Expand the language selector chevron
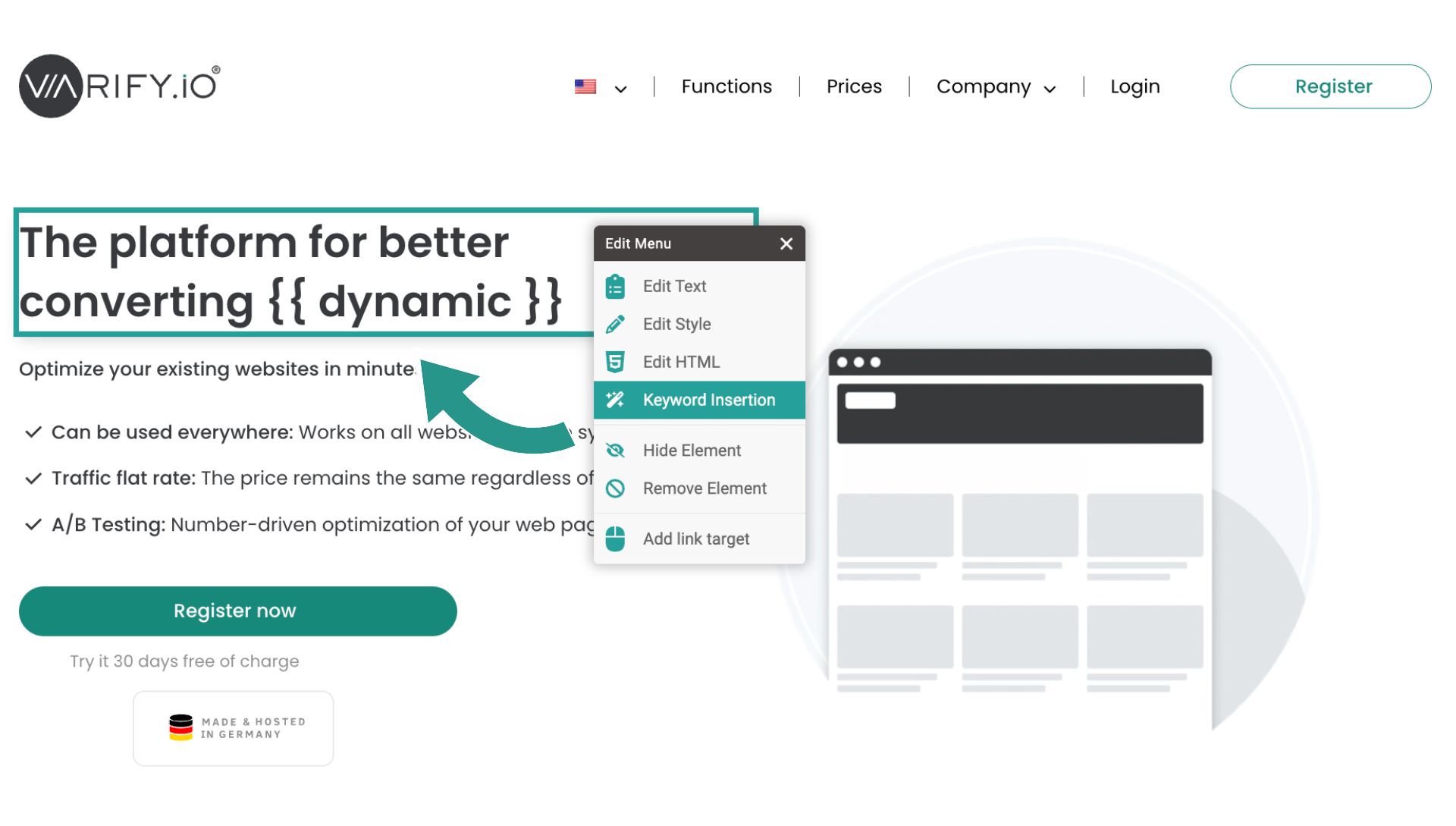 coord(620,89)
